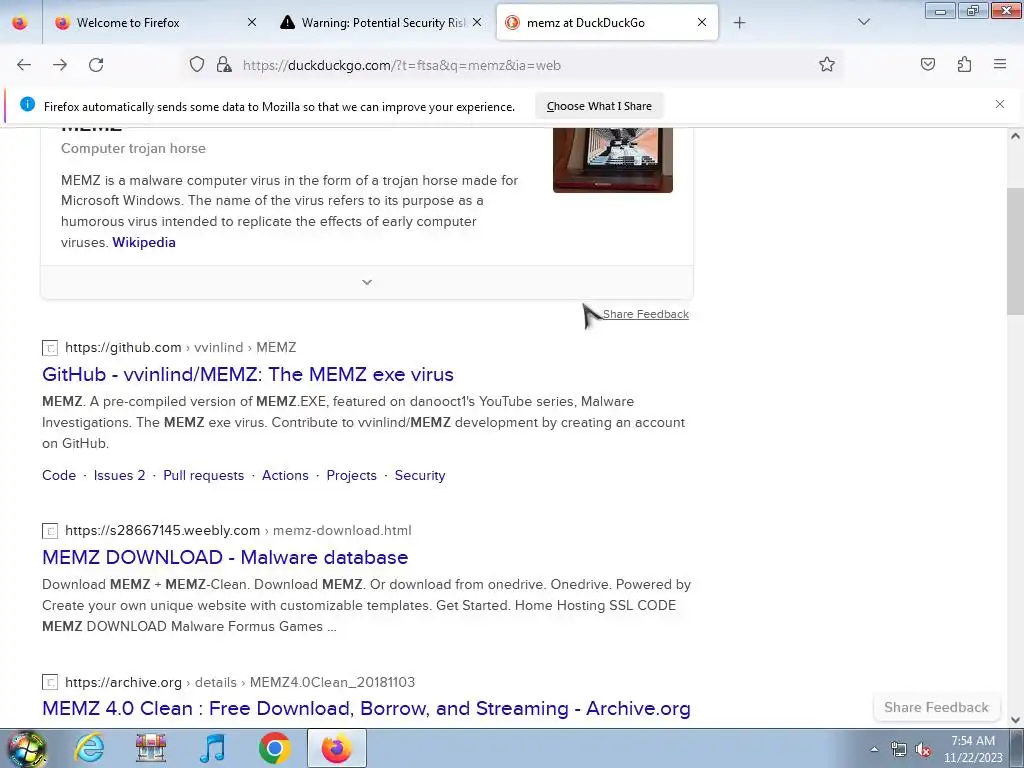Click the floating Share Feedback button

pyautogui.click(x=936, y=707)
